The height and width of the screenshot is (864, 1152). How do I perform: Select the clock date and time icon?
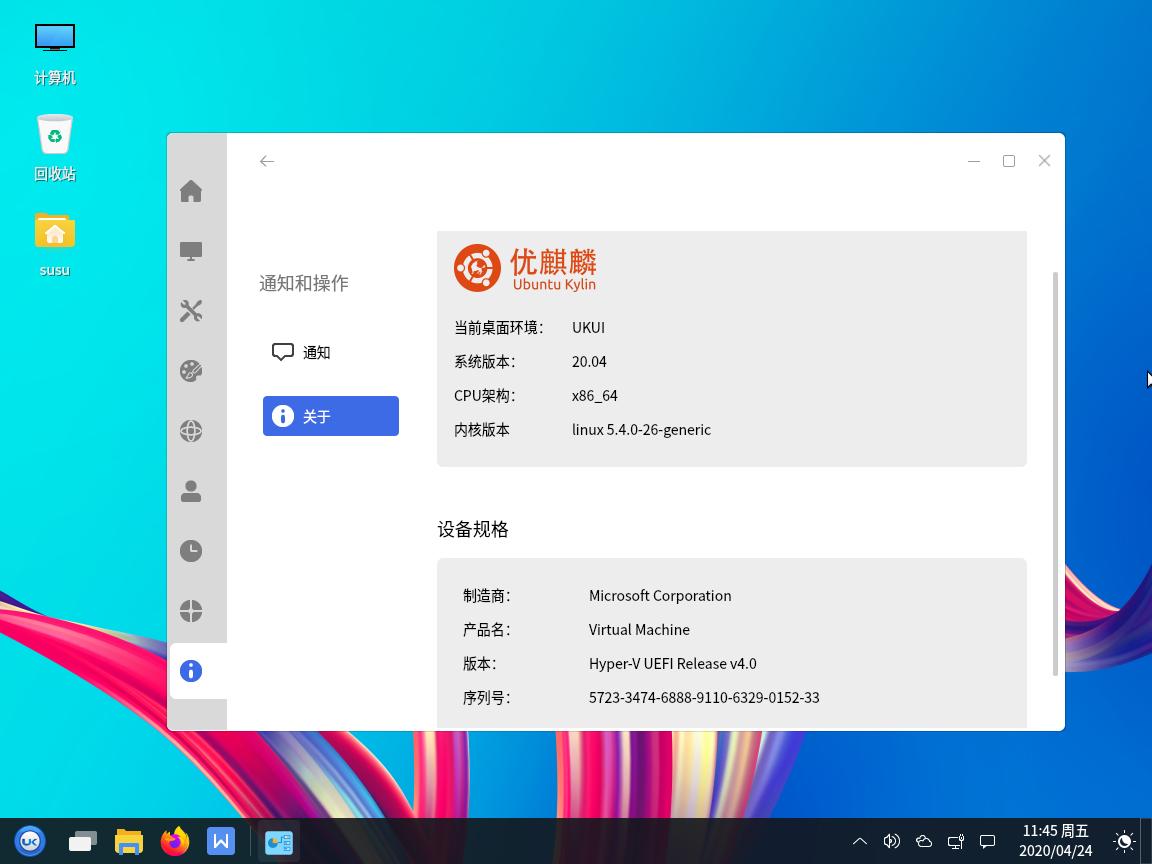coord(191,551)
